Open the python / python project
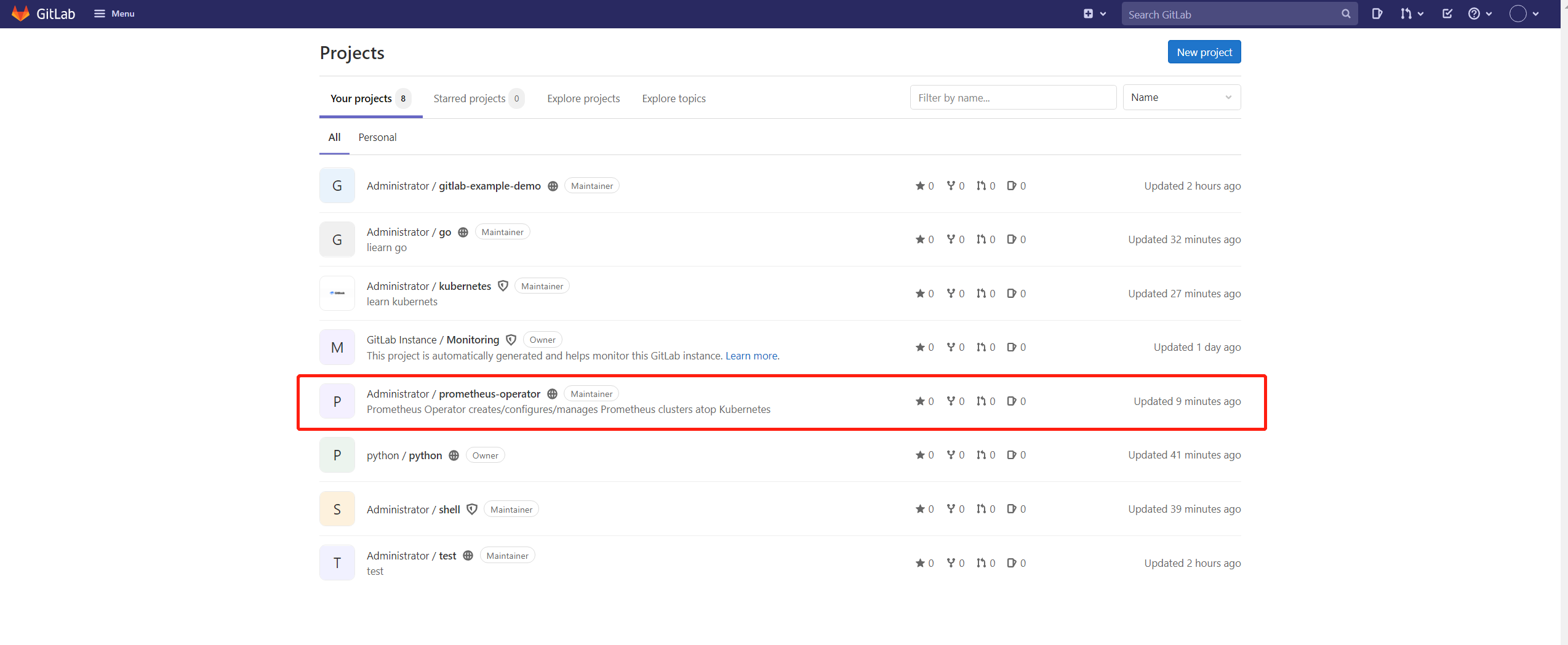 (x=404, y=455)
